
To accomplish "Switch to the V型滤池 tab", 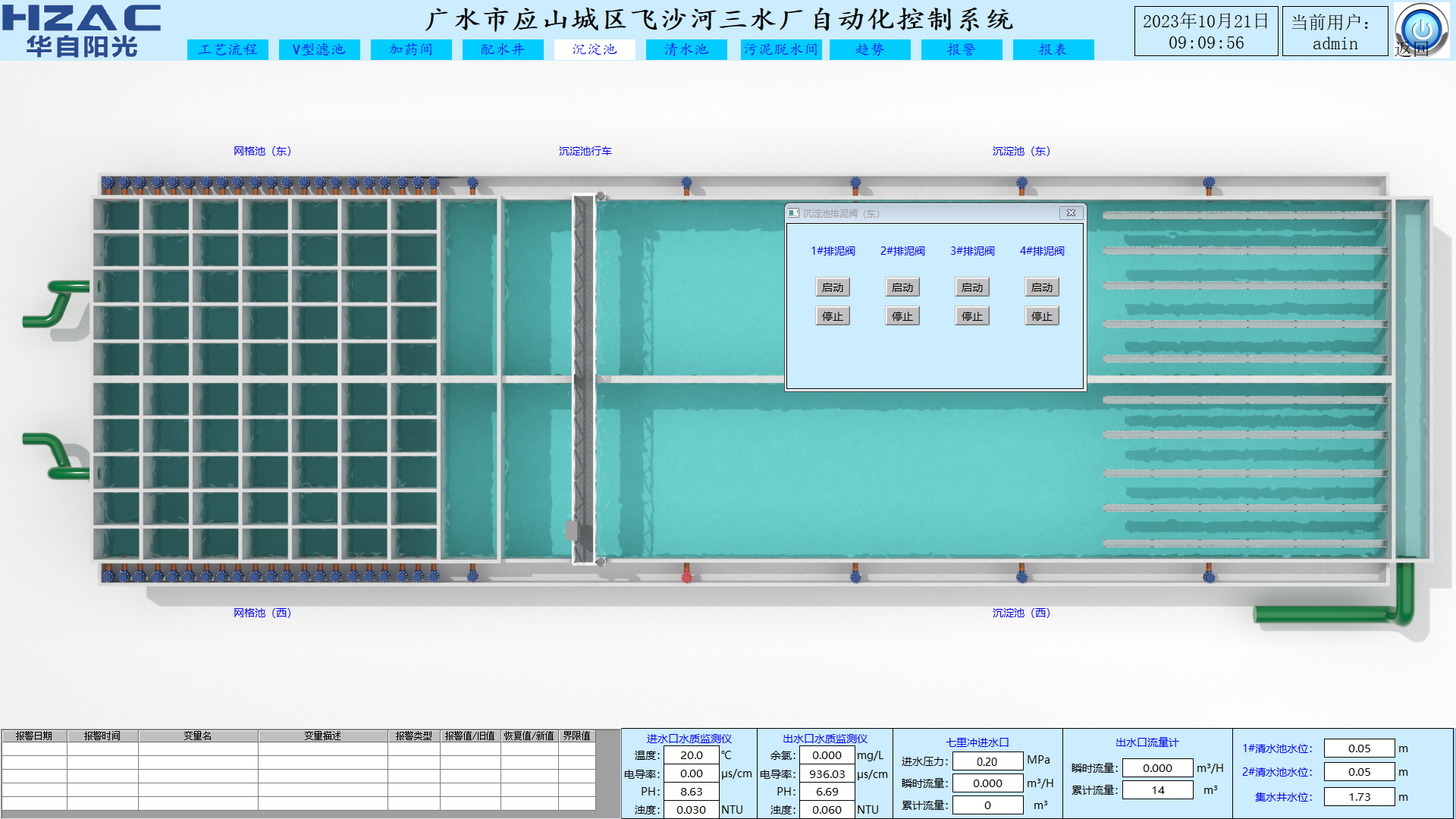I will [x=319, y=49].
